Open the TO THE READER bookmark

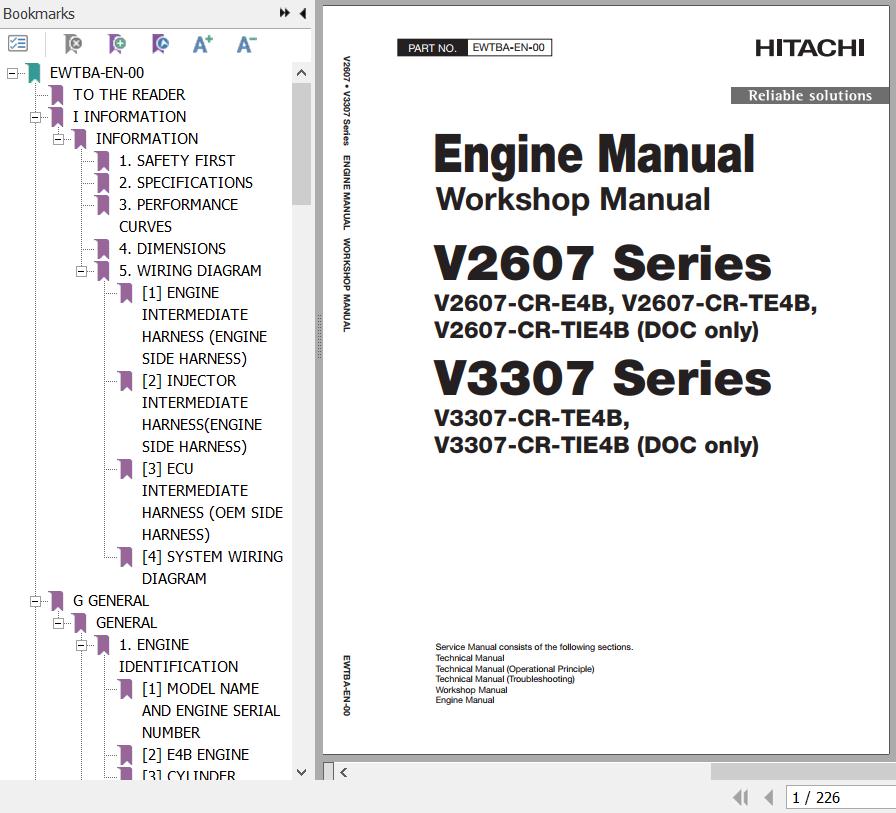coord(129,95)
